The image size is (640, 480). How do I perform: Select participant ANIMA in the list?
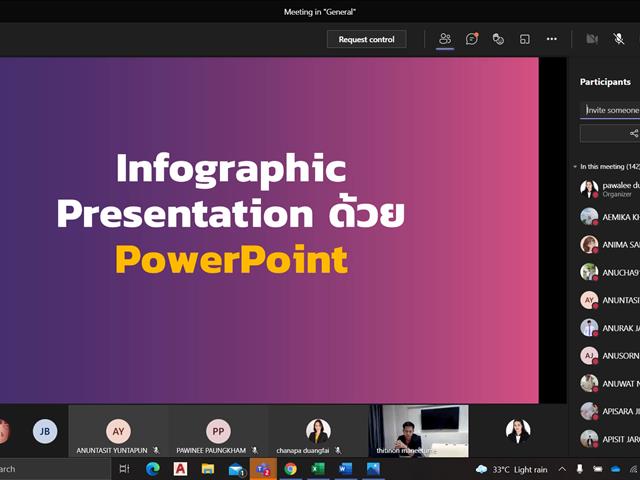tap(610, 244)
